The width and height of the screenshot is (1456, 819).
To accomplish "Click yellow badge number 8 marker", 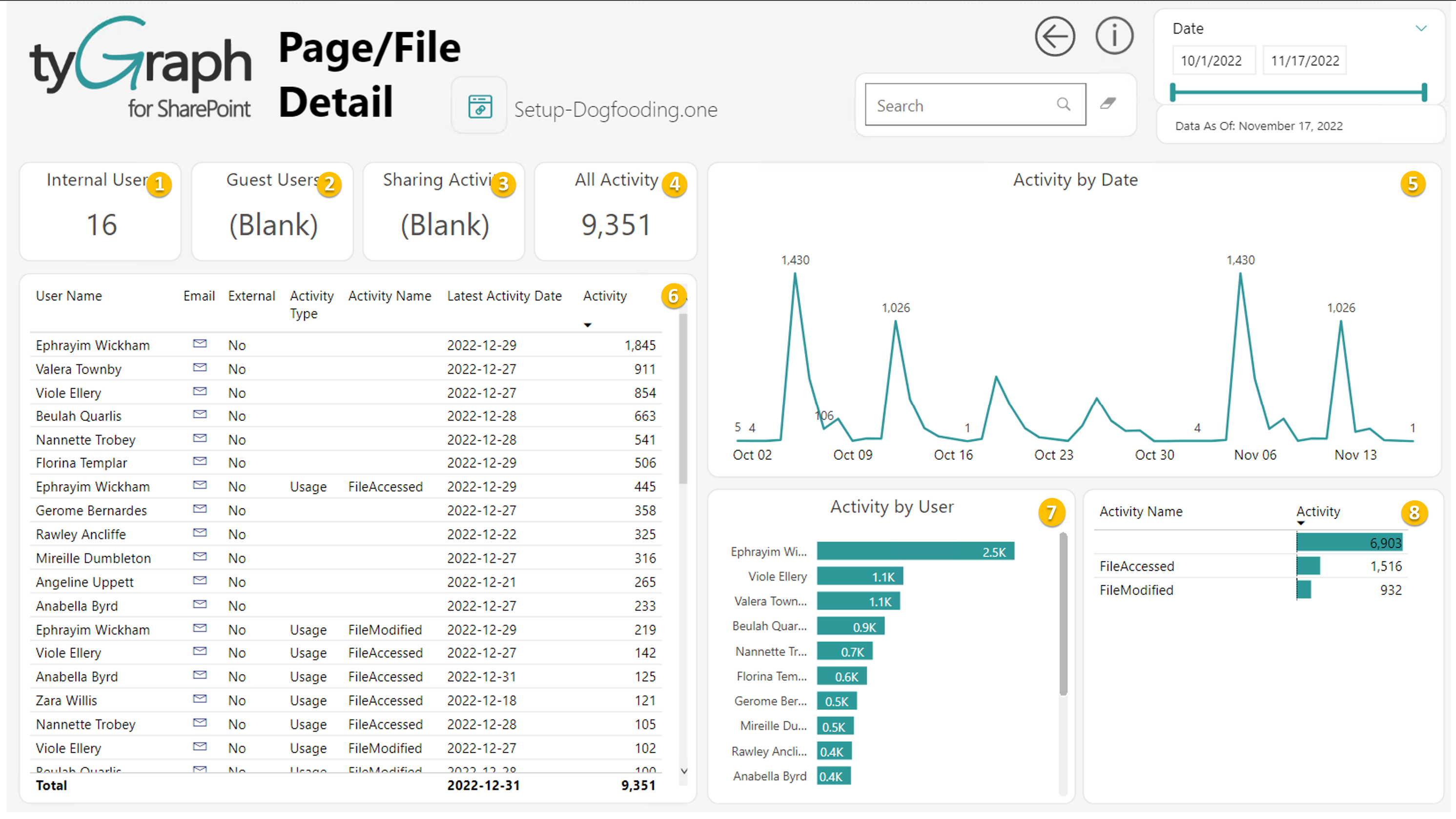I will click(1414, 513).
